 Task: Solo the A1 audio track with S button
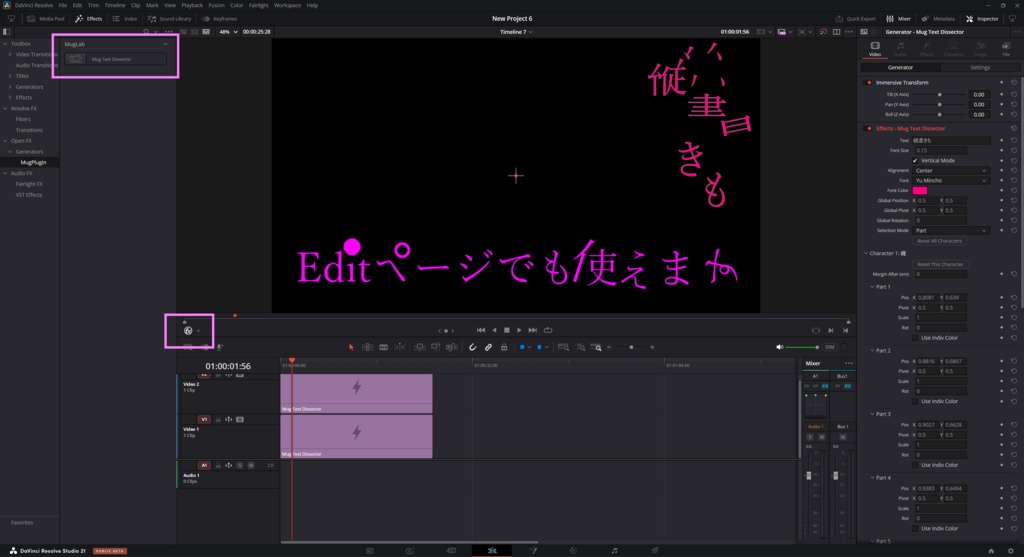click(240, 466)
